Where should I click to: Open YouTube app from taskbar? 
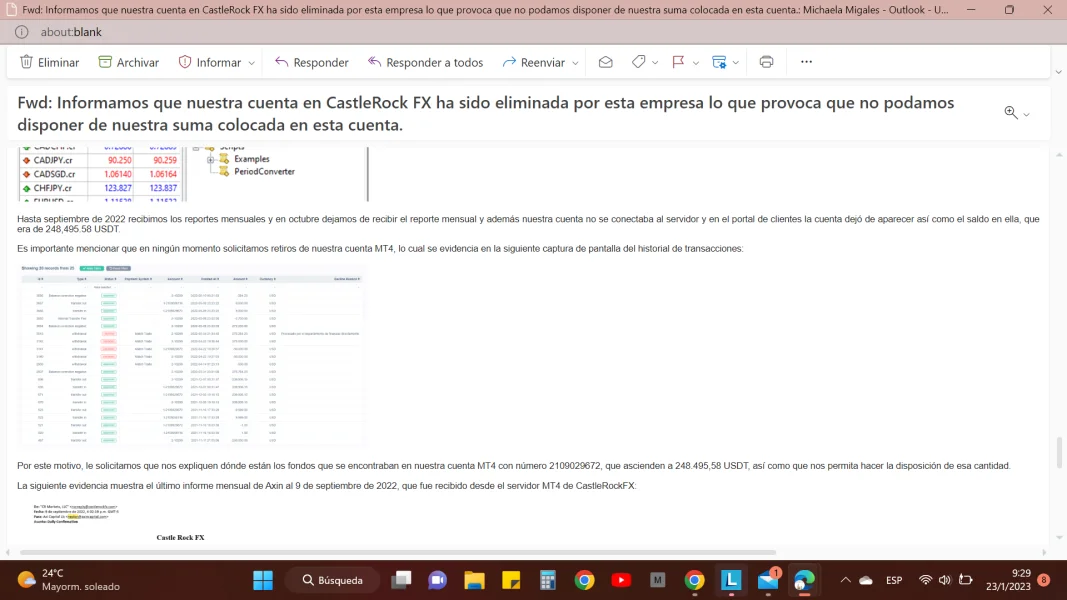(x=621, y=580)
